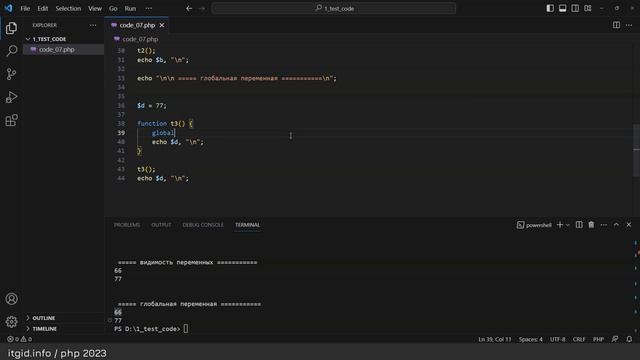Click the '$d = 77;' code line
640x360 pixels.
152,106
